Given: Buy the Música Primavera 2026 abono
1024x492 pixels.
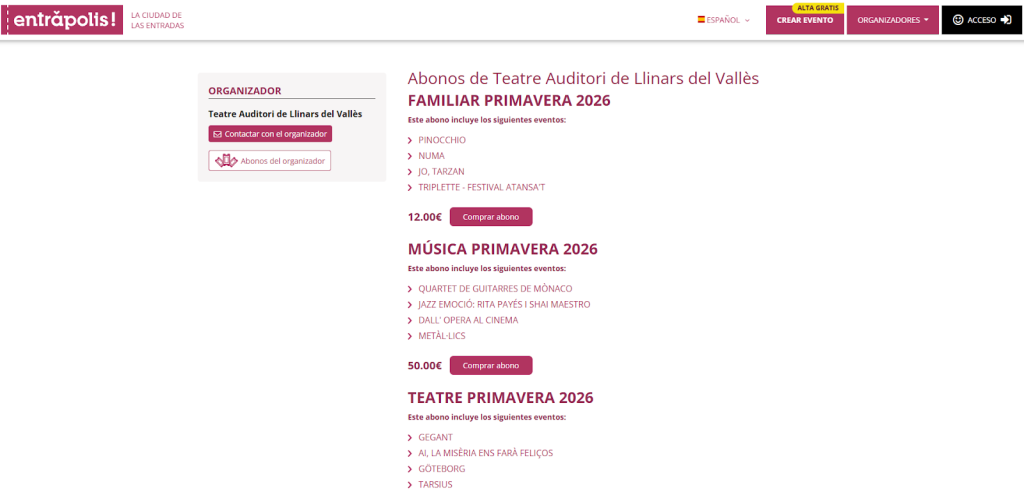Looking at the screenshot, I should point(490,366).
